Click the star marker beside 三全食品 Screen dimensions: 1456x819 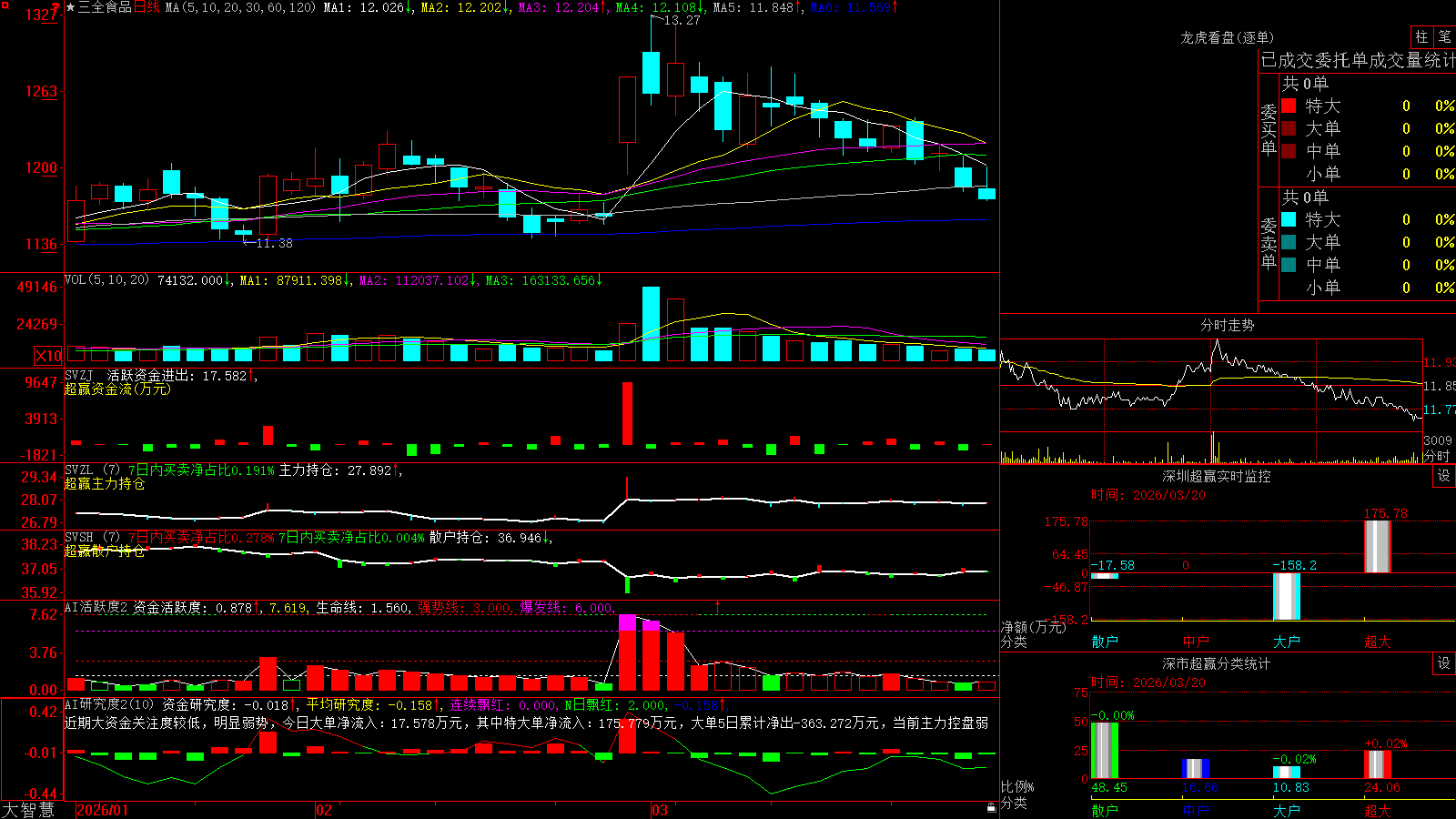coord(70,7)
